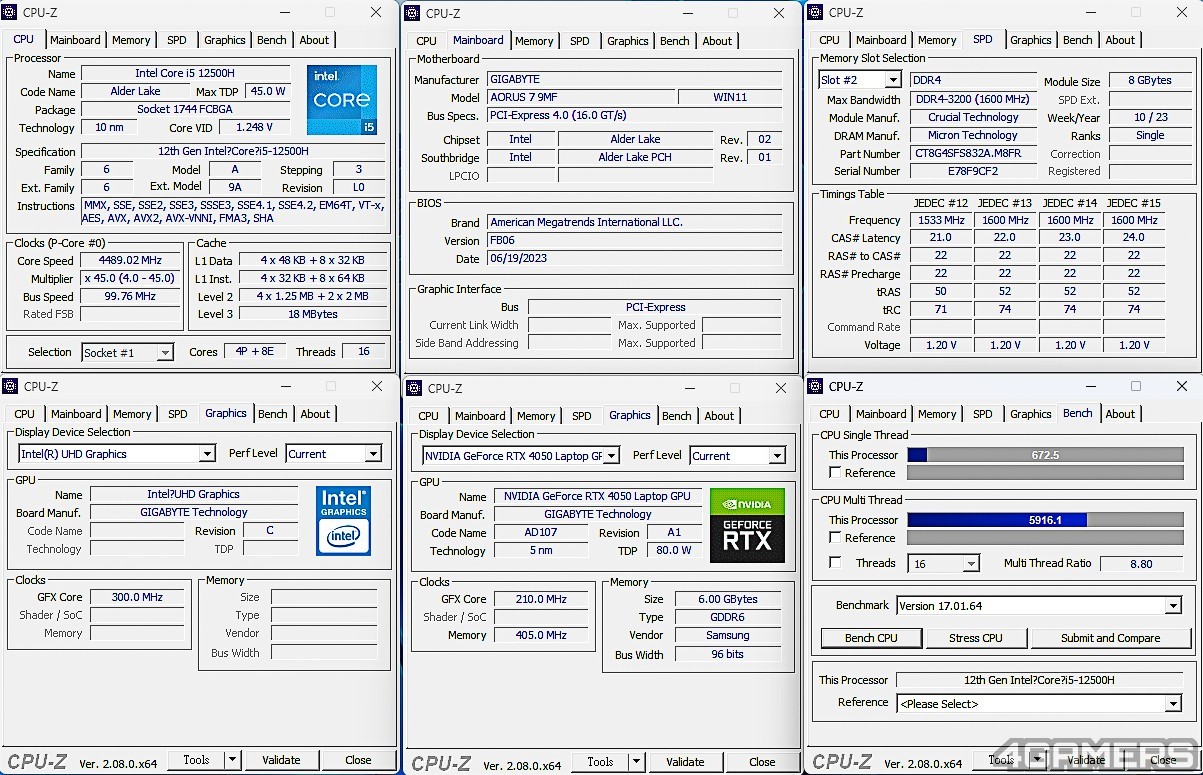Select the Bench tab in the RTX 4050 window
Image resolution: width=1203 pixels, height=775 pixels.
coord(676,416)
